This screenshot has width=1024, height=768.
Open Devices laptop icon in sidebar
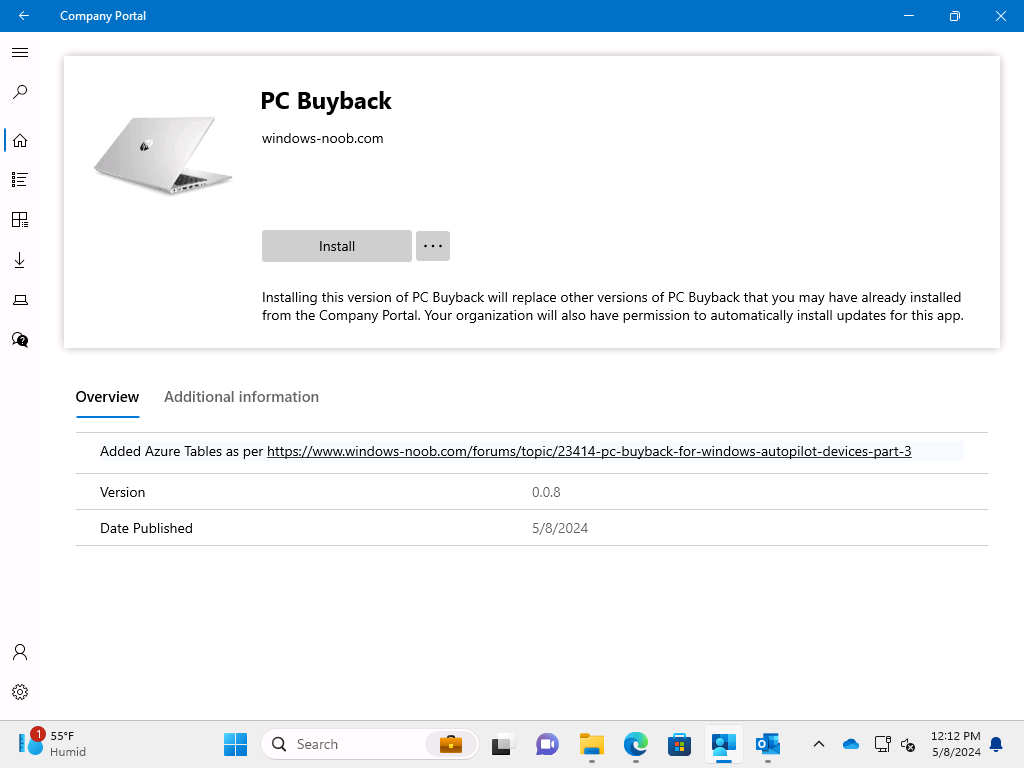tap(20, 300)
